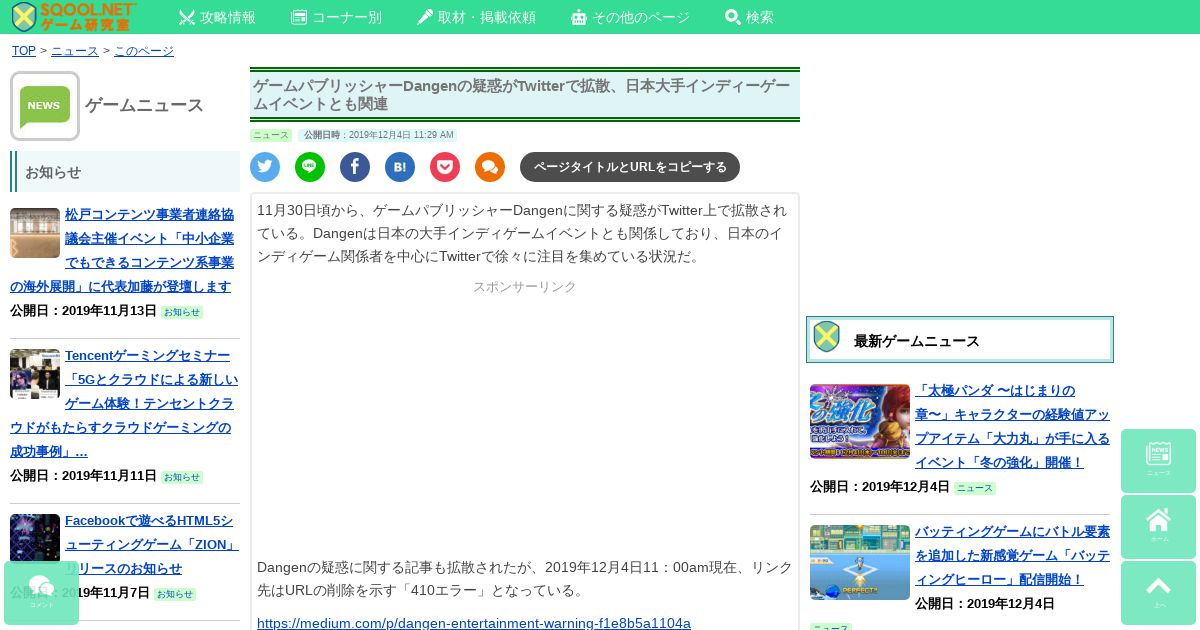Screen dimensions: 1200x630
Task: Jump to top with arrow button
Action: tap(1158, 593)
